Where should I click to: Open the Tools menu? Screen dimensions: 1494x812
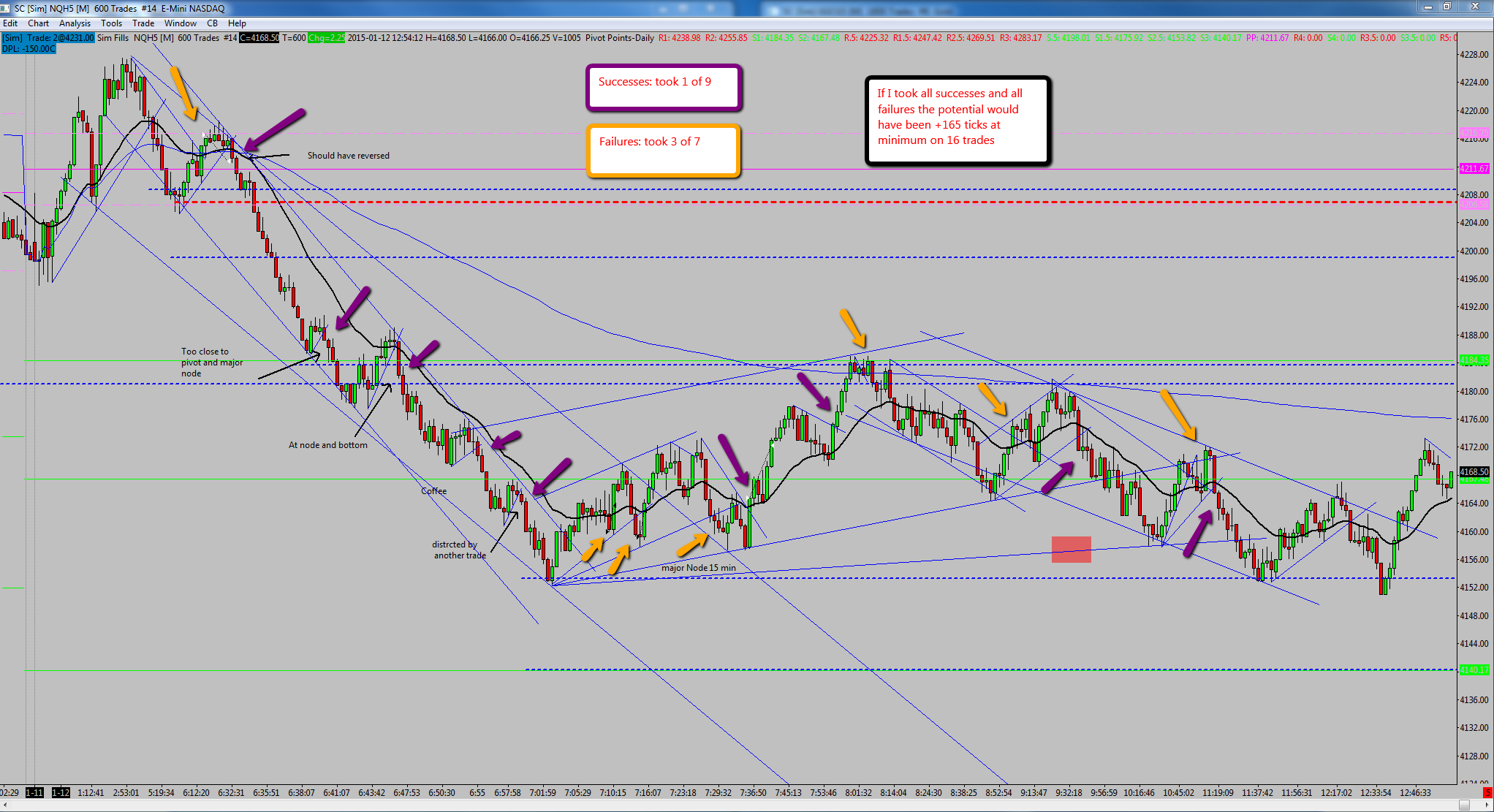point(112,23)
